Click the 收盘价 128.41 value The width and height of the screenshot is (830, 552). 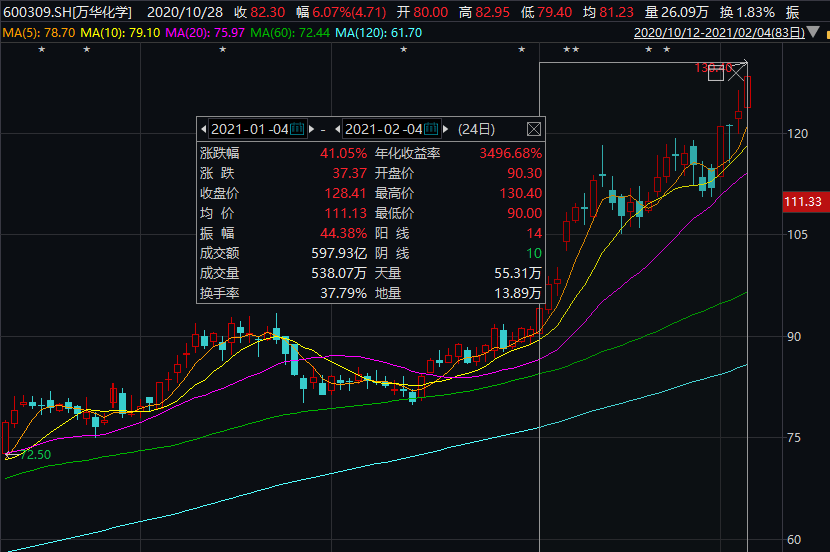345,193
